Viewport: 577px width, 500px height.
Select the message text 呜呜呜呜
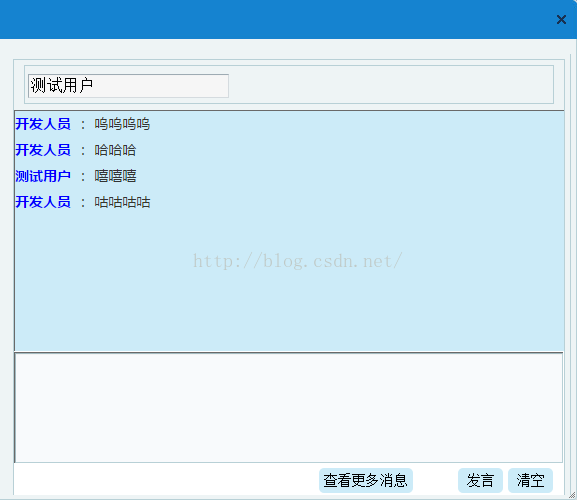122,124
